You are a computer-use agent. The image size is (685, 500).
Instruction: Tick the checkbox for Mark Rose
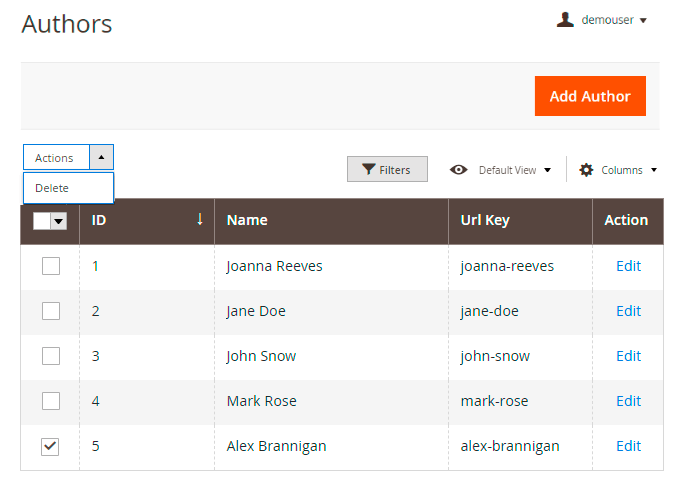(51, 401)
